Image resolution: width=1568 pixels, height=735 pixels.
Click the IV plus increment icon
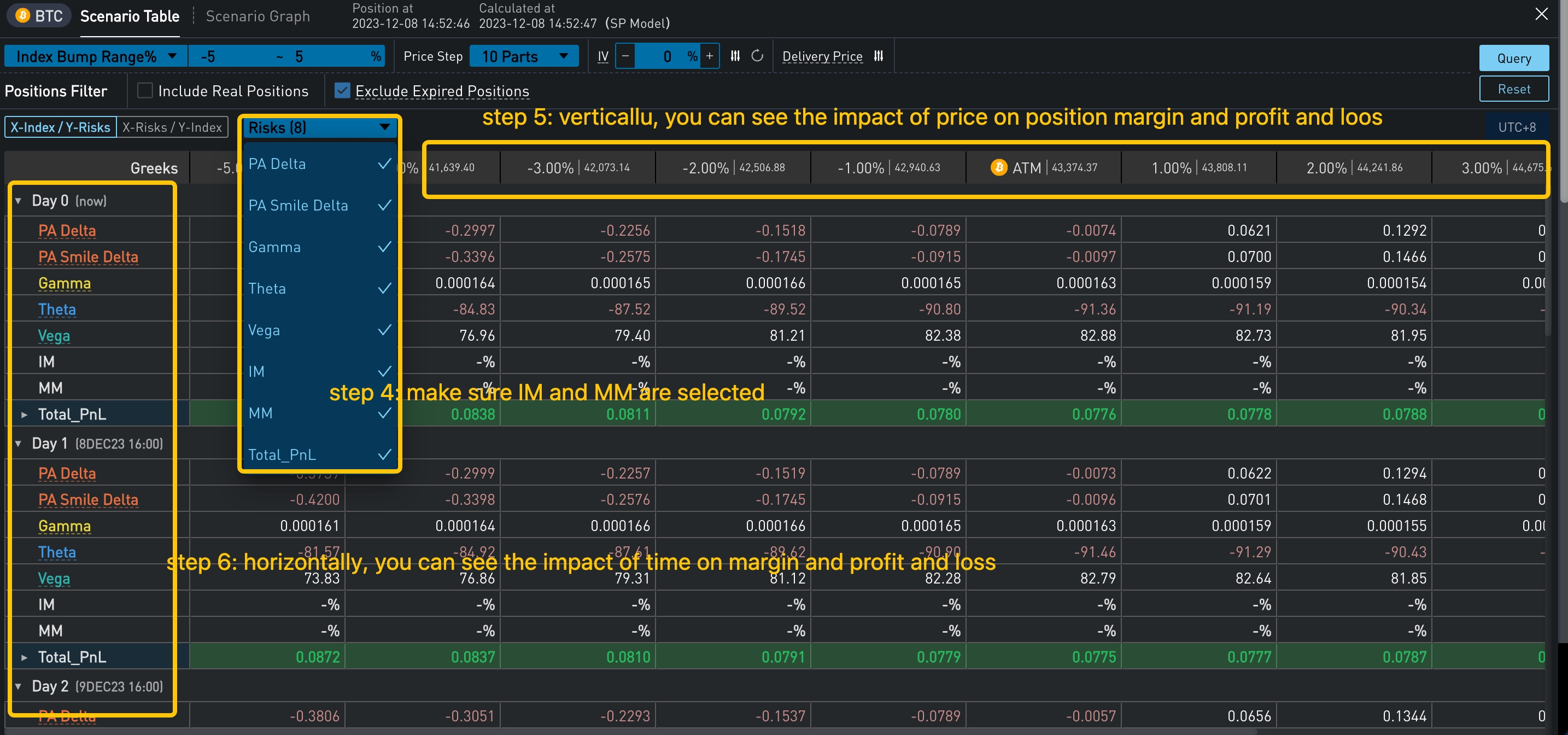[709, 56]
